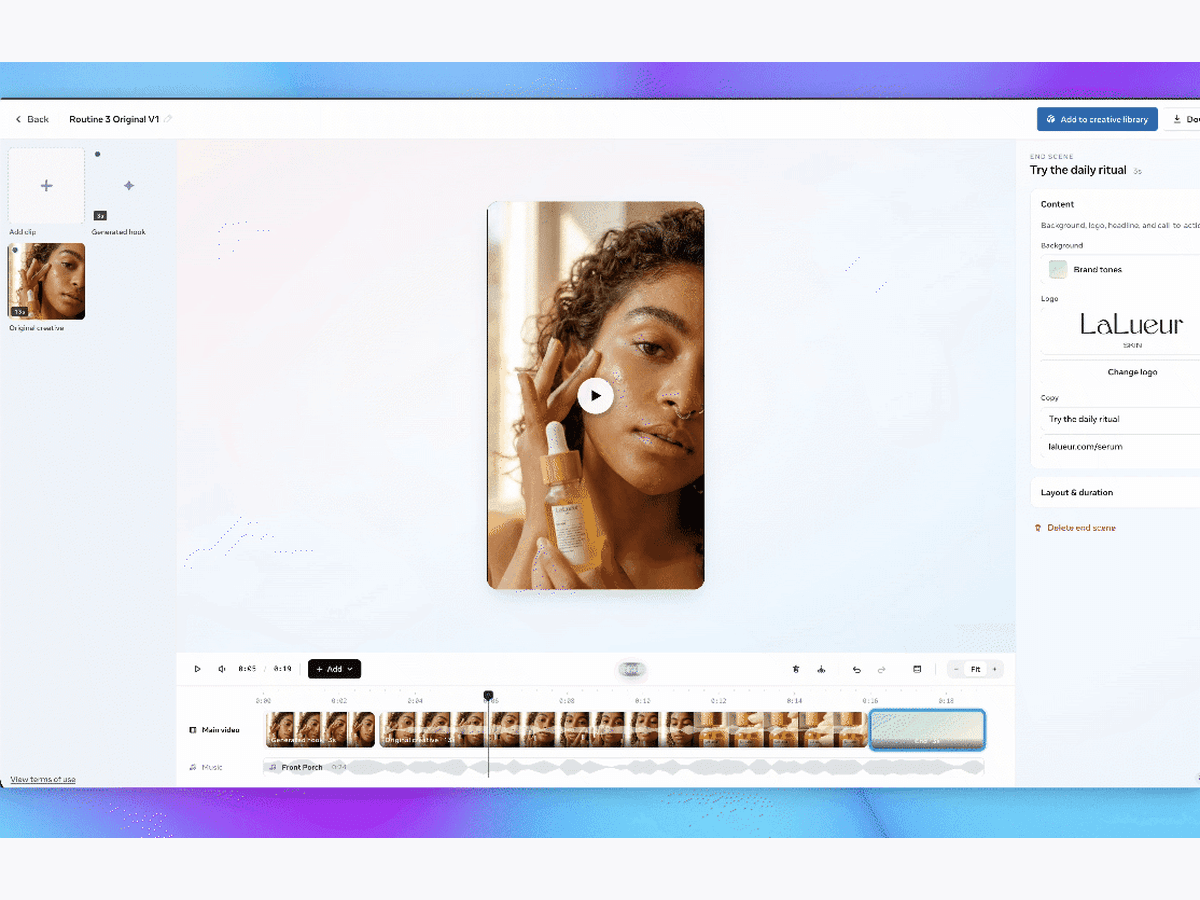Click the timeline layout view icon
This screenshot has height=900, width=1200.
coord(917,669)
